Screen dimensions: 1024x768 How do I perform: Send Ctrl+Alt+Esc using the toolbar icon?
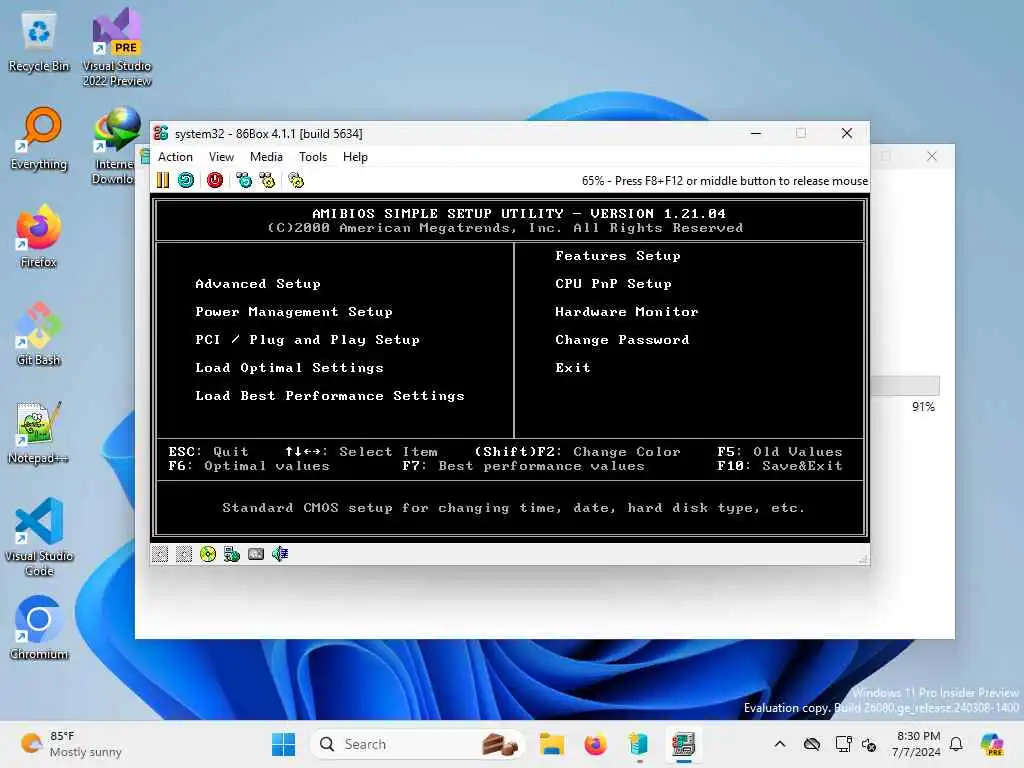[268, 180]
